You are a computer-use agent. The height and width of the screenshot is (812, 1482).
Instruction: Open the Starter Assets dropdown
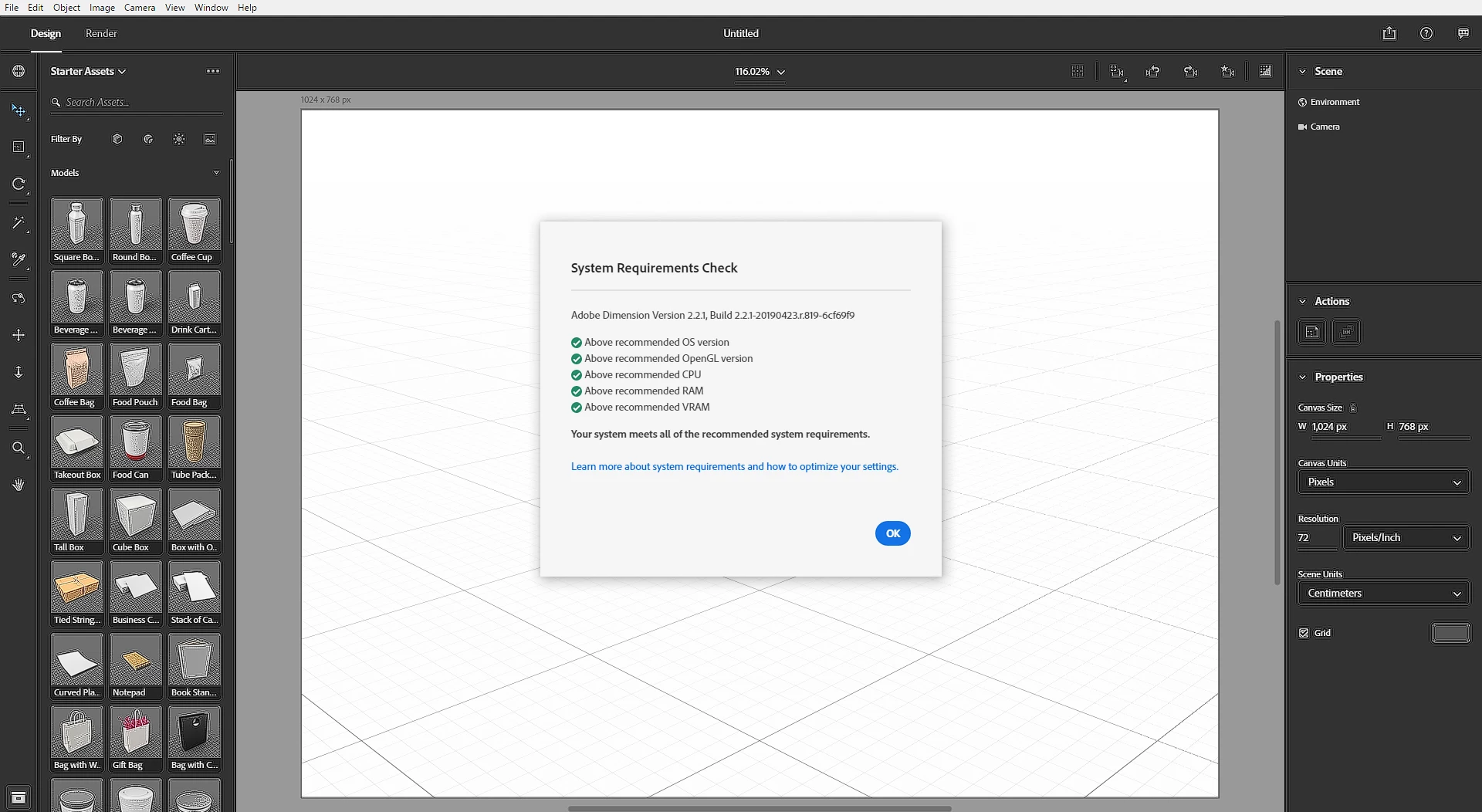(x=88, y=71)
